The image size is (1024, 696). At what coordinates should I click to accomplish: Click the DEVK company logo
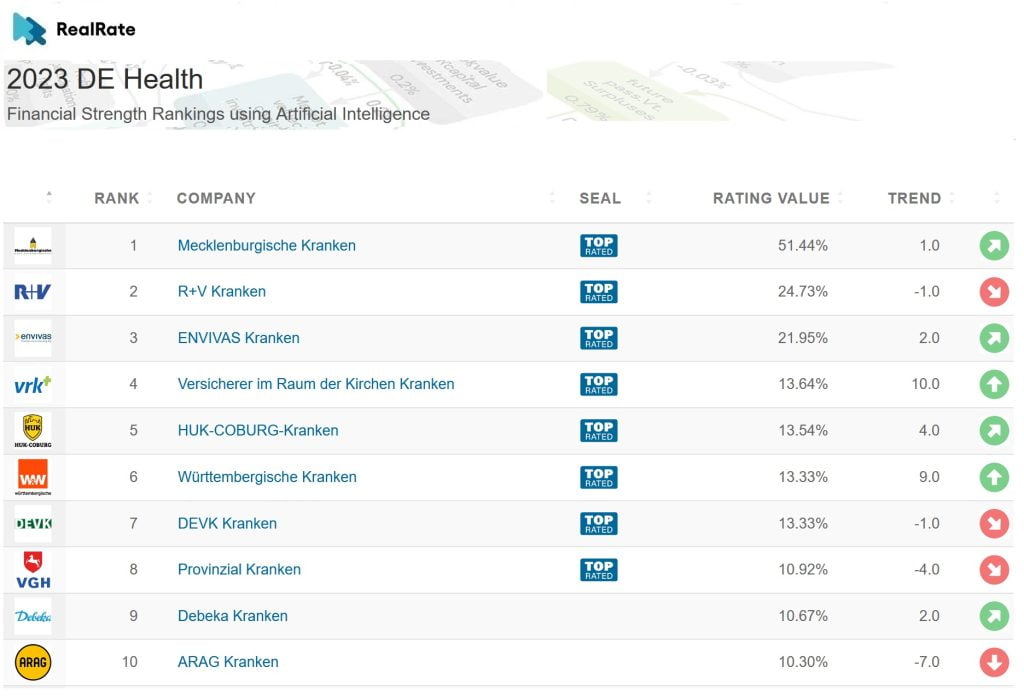(x=33, y=523)
